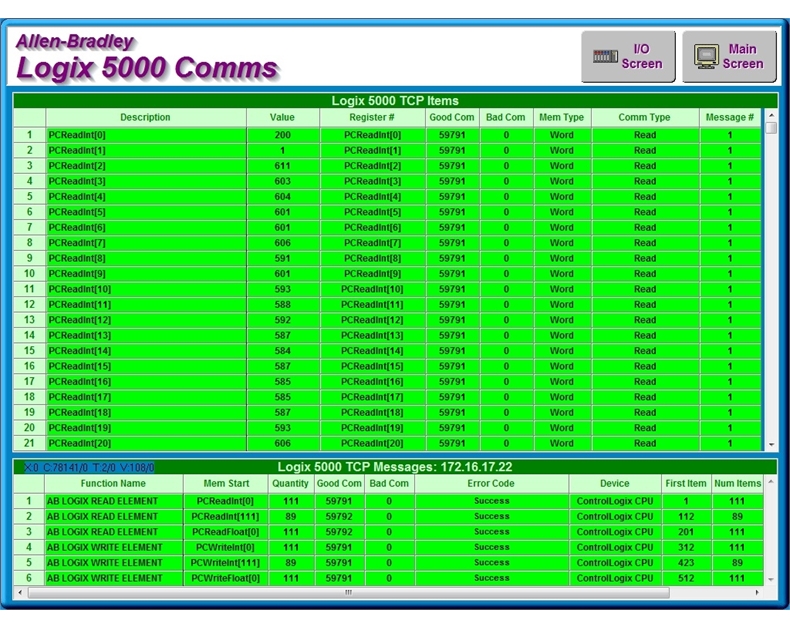Click the horizontal scrollbar thumb
The height and width of the screenshot is (627, 790).
[349, 592]
